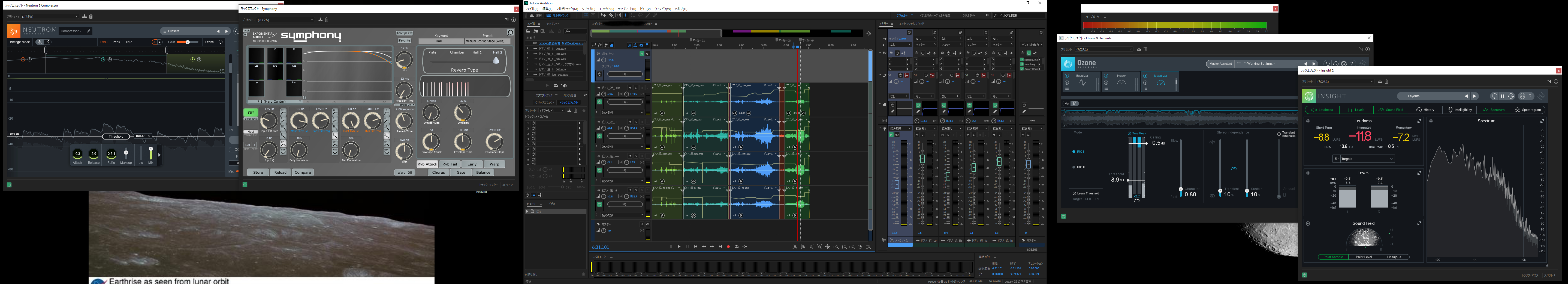Switch to the History tab in Insight

[1425, 110]
